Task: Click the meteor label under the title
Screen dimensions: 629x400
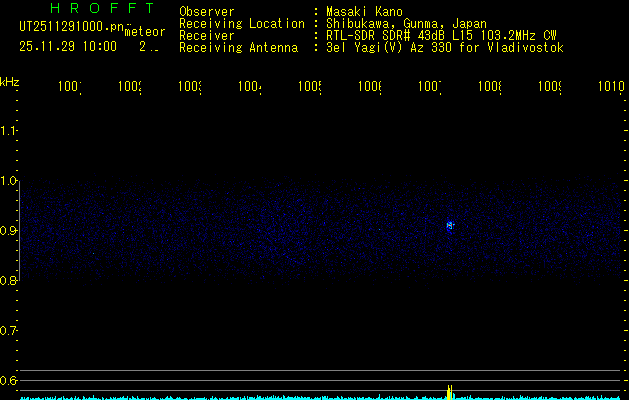Action: click(x=145, y=32)
